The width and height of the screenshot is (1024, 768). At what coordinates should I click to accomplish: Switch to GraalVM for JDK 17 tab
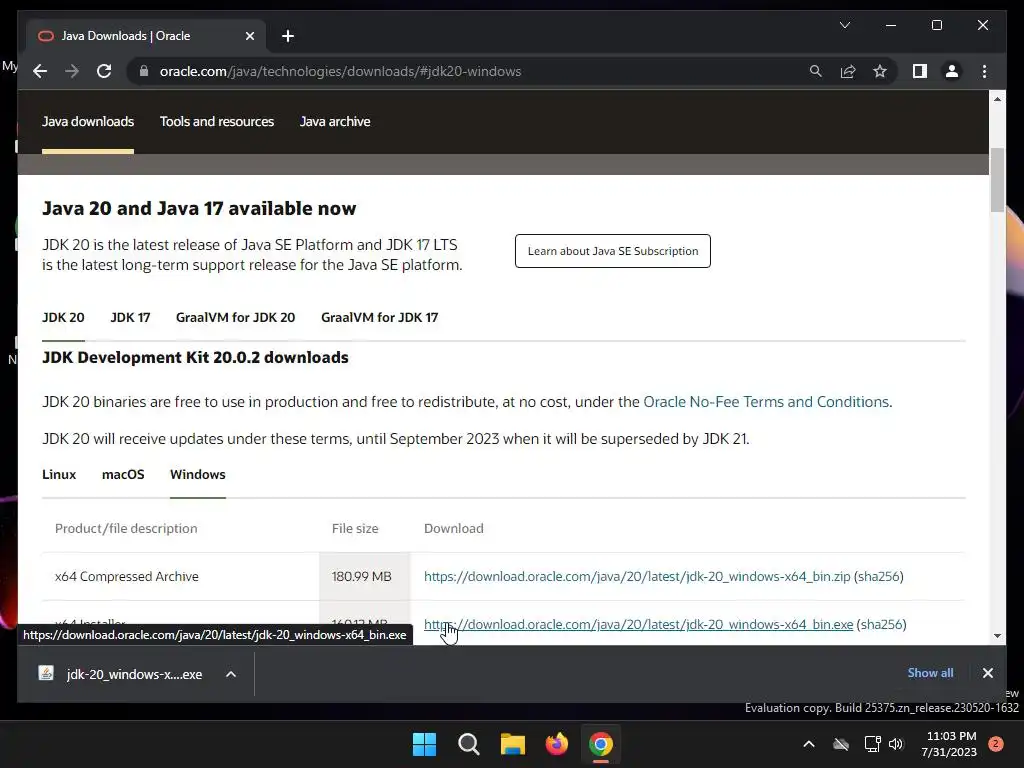click(x=379, y=317)
